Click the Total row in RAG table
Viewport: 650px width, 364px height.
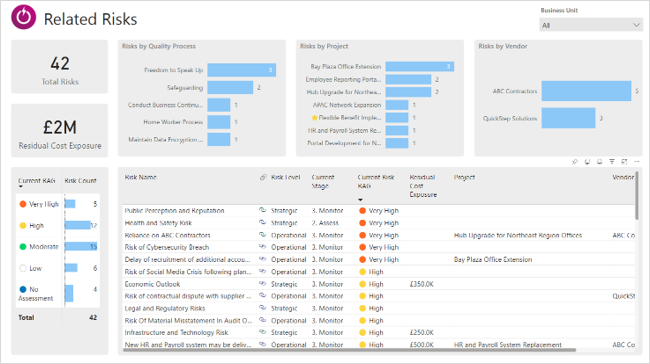coord(58,317)
